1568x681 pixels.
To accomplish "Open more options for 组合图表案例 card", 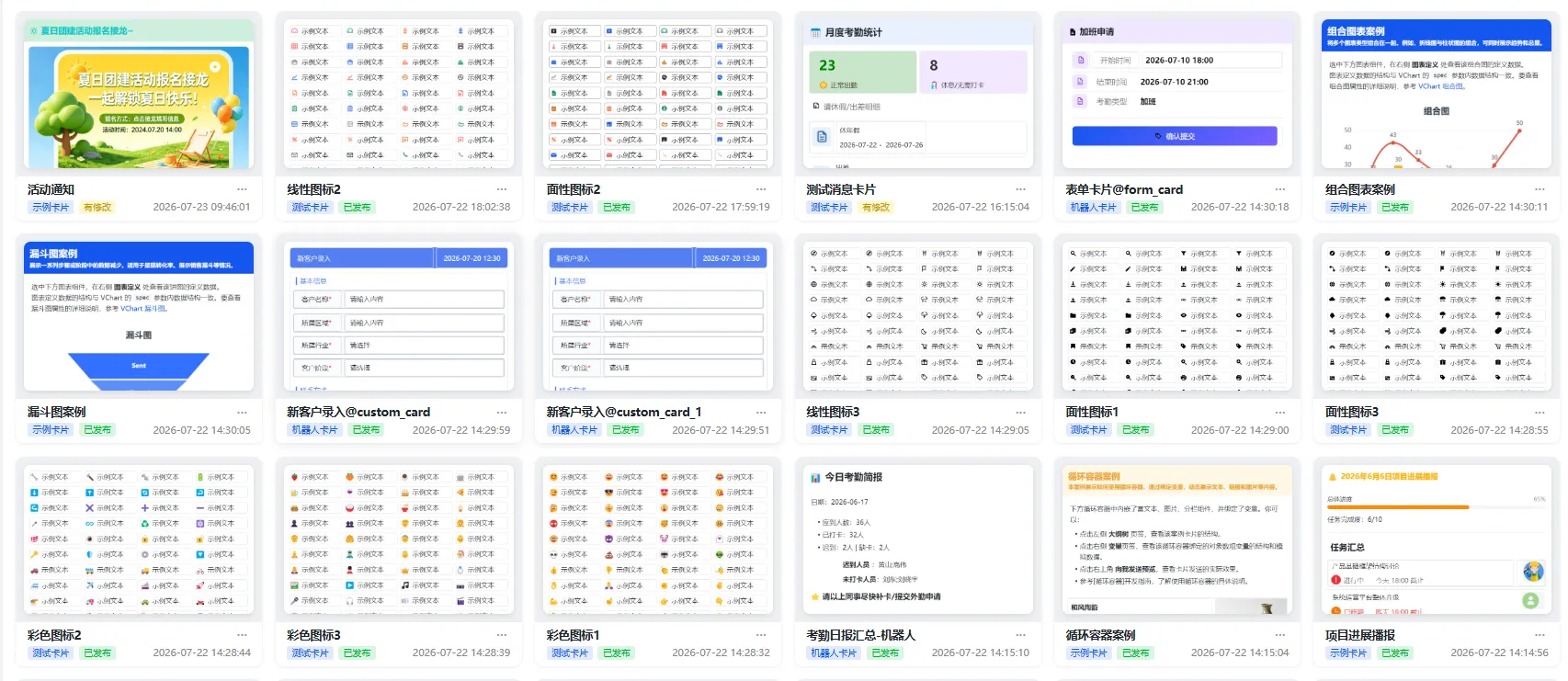I will [x=1540, y=189].
